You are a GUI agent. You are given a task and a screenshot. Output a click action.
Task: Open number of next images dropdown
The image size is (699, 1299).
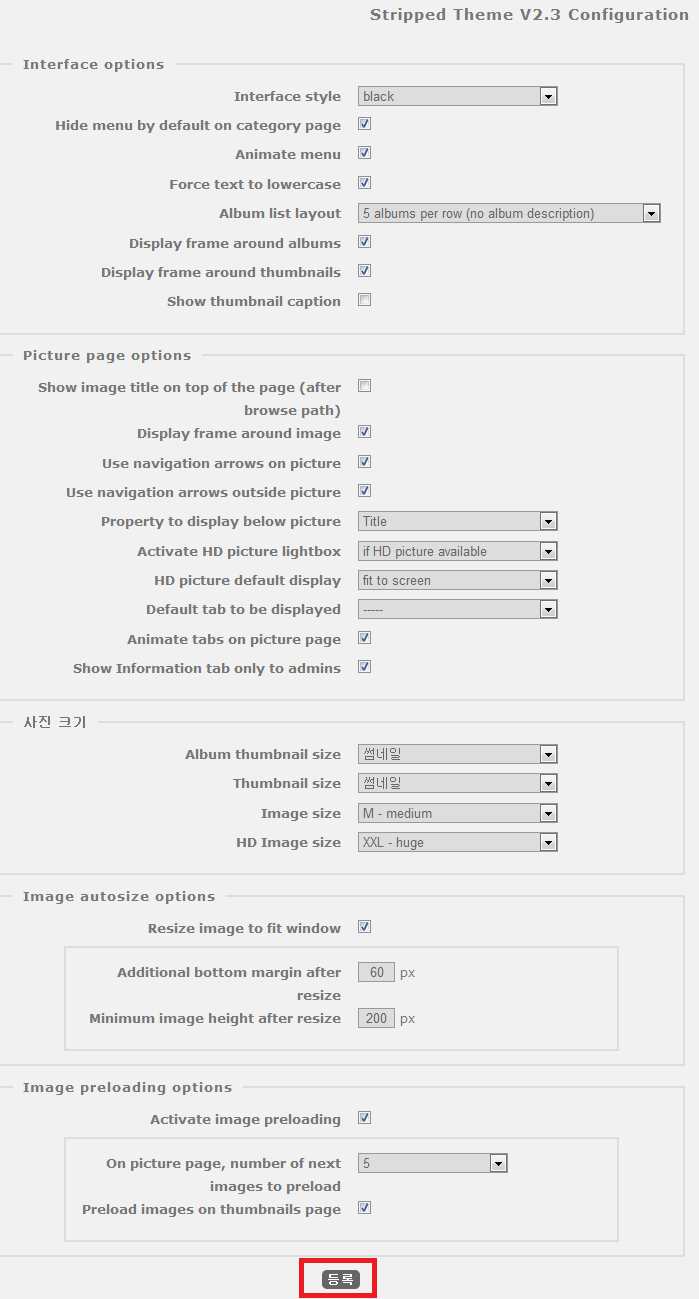432,1163
